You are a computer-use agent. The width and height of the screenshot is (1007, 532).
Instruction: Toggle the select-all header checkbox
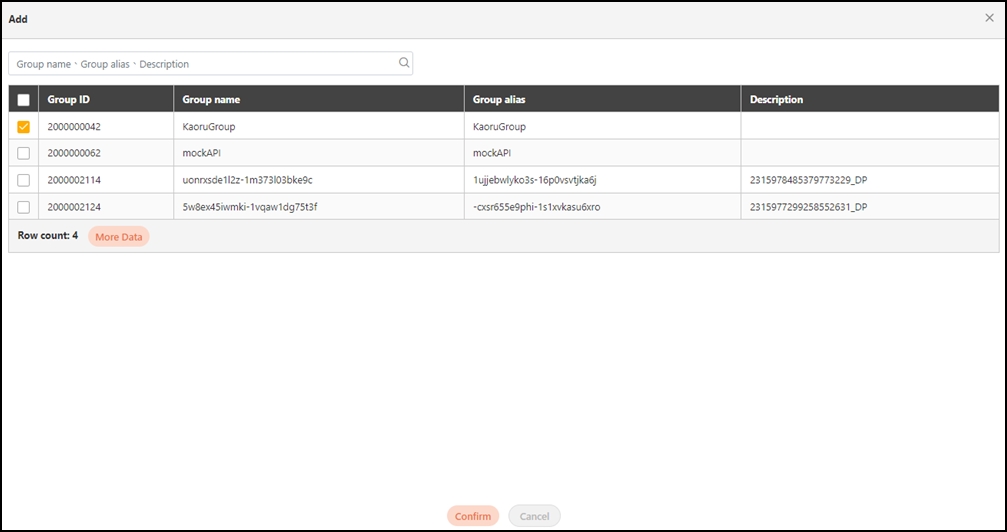24,100
